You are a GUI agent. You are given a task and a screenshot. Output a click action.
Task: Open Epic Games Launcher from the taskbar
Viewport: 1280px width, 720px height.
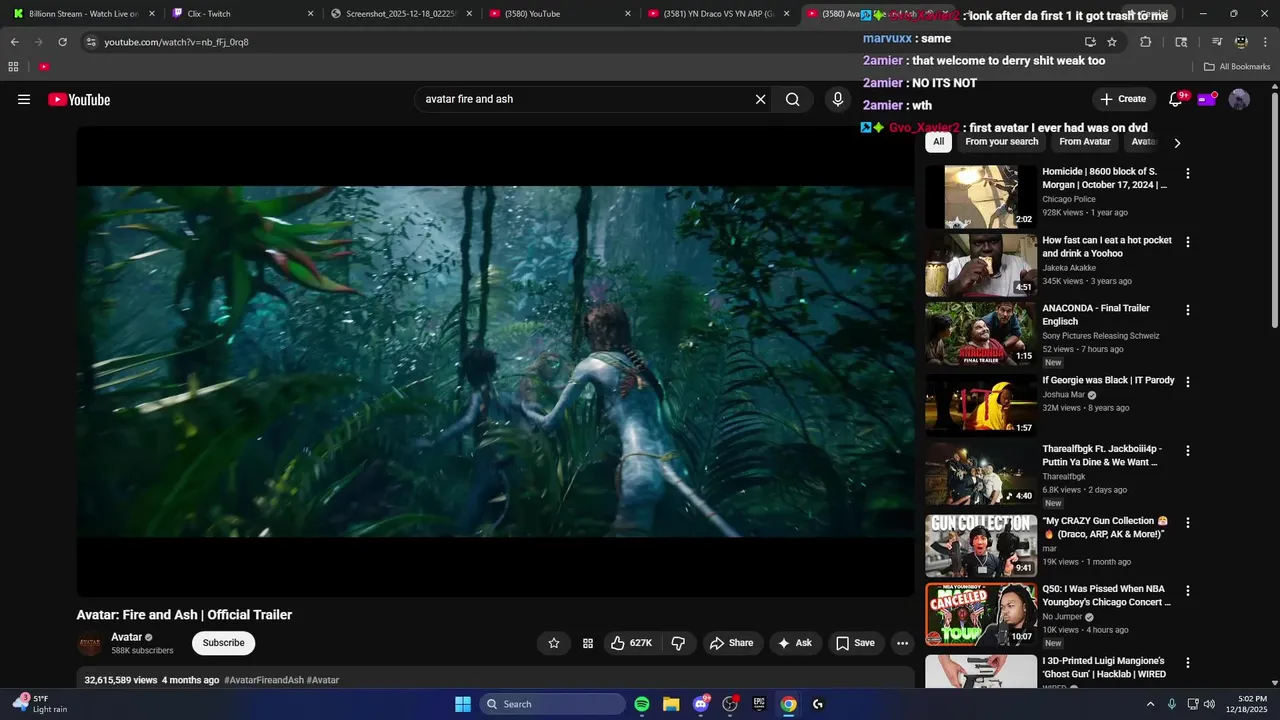[x=759, y=704]
